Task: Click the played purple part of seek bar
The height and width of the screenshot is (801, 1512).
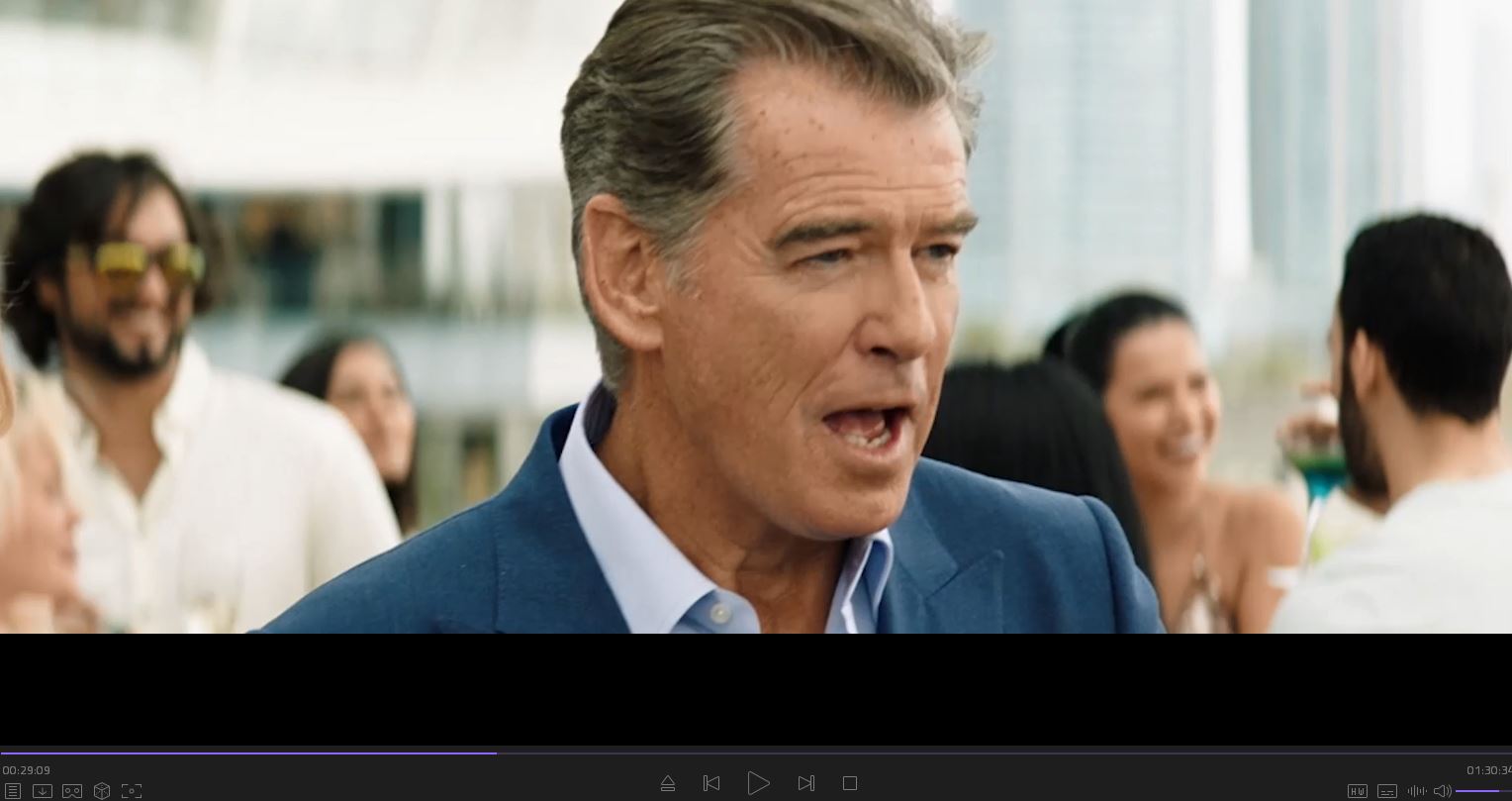Action: click(247, 753)
